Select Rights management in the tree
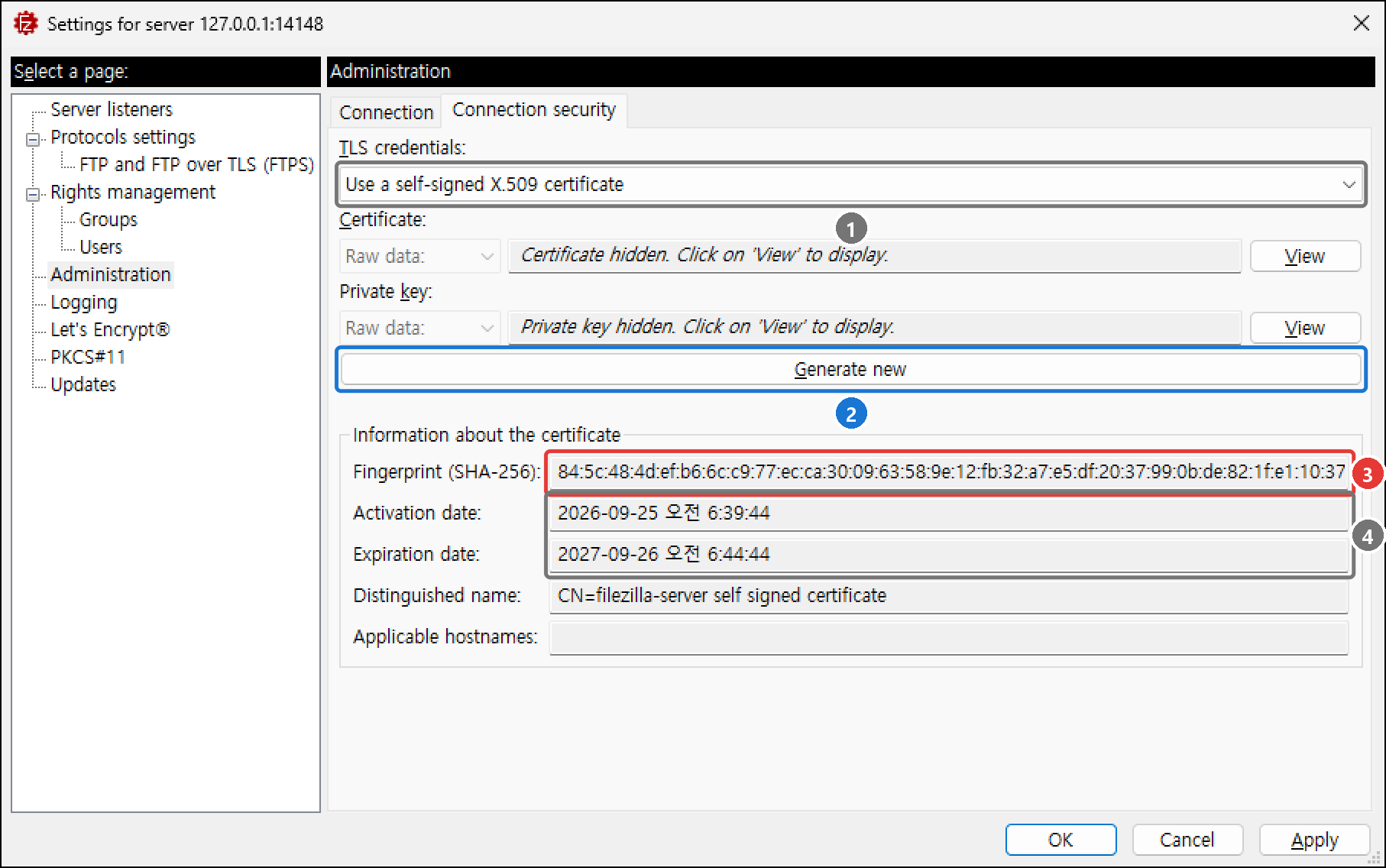 click(133, 192)
